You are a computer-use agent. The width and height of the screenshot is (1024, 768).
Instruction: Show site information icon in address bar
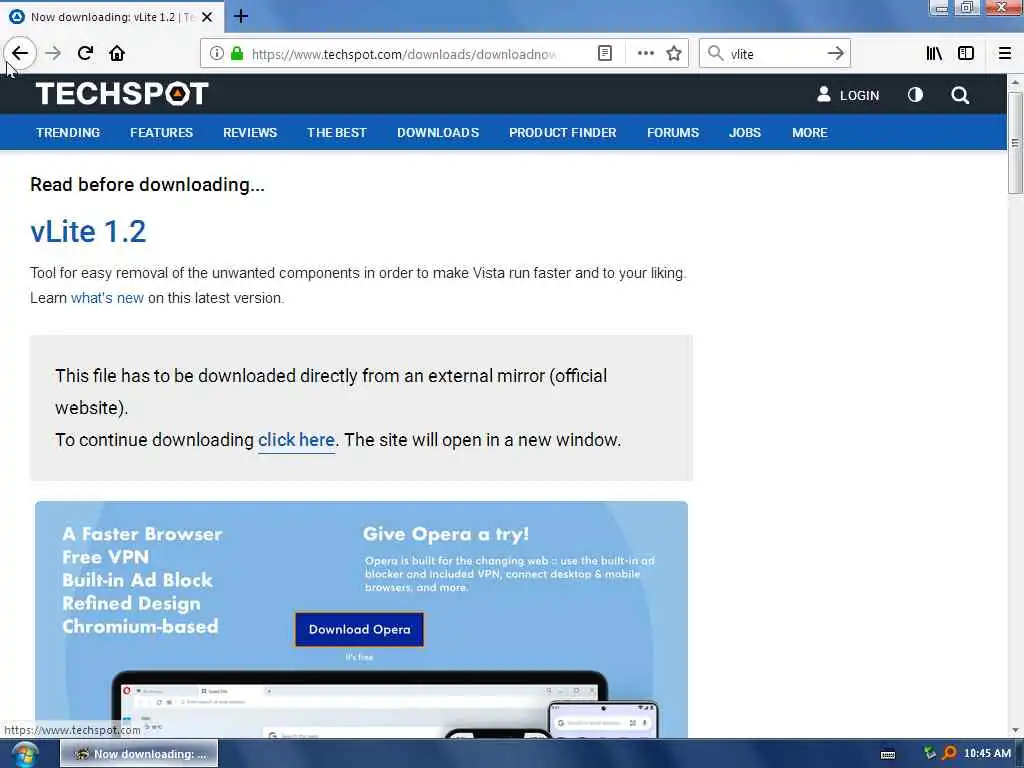216,54
